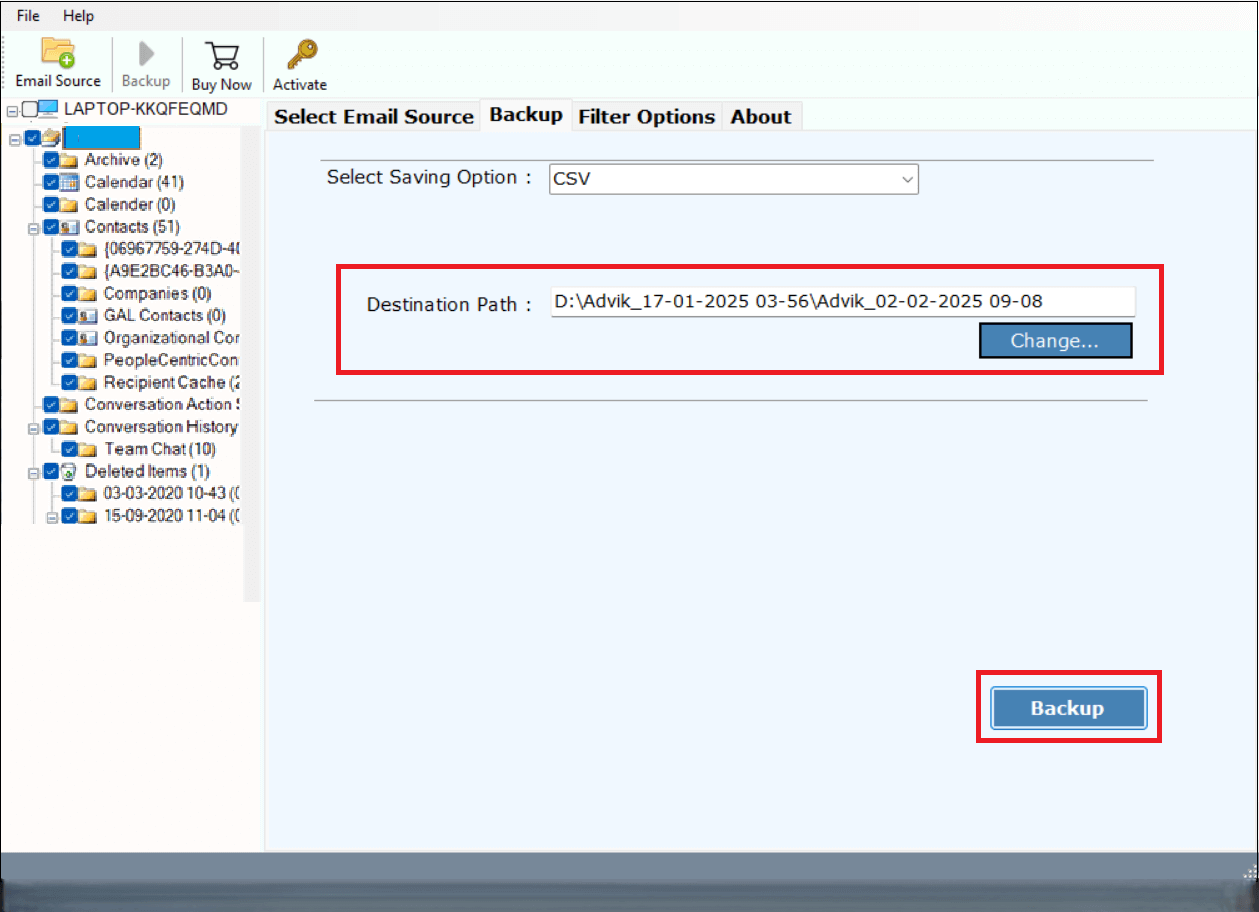Click the Email Source toolbar icon
Screen dimensions: 1259x912
coord(58,53)
